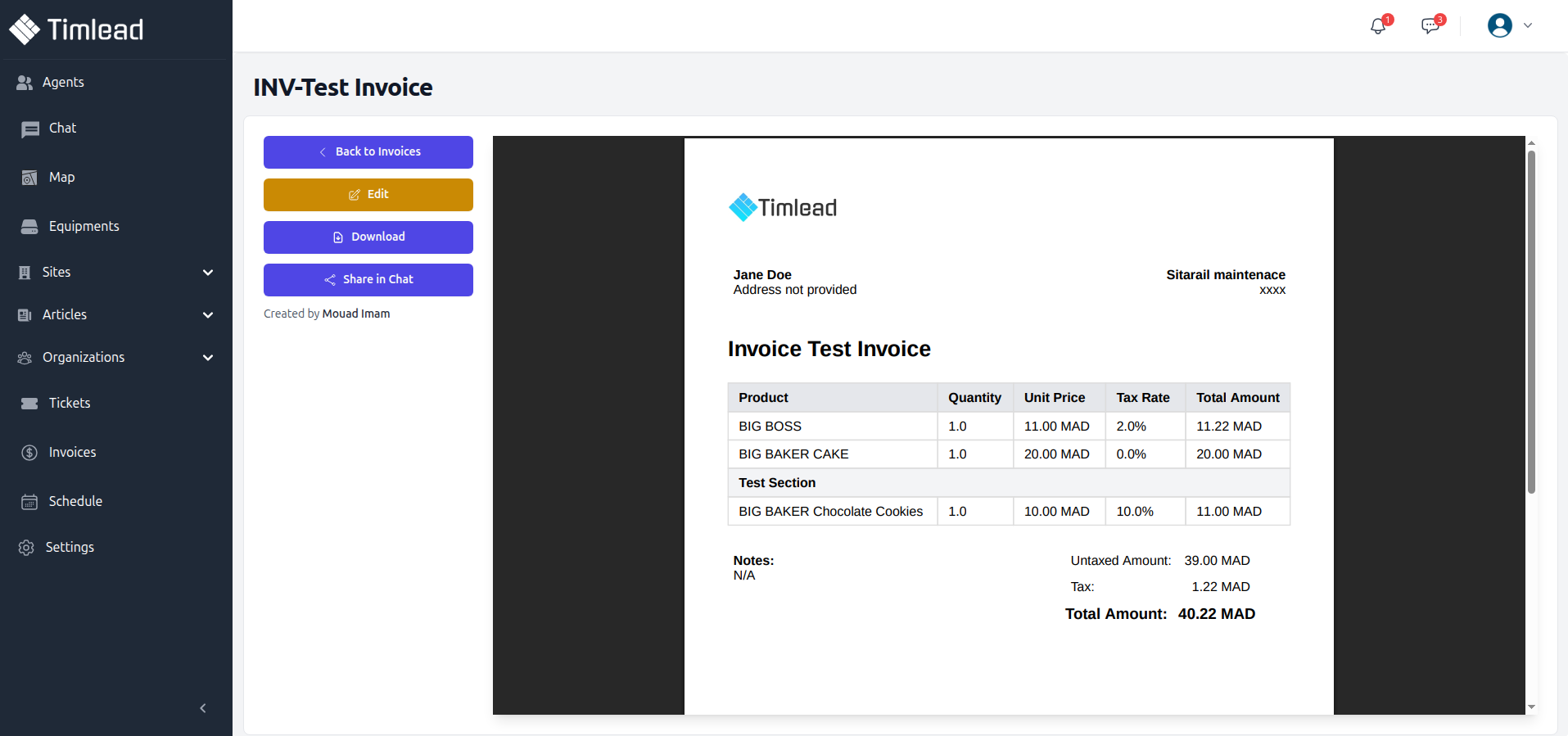Expand the Articles submenu chevron
The height and width of the screenshot is (736, 1568).
(x=208, y=315)
